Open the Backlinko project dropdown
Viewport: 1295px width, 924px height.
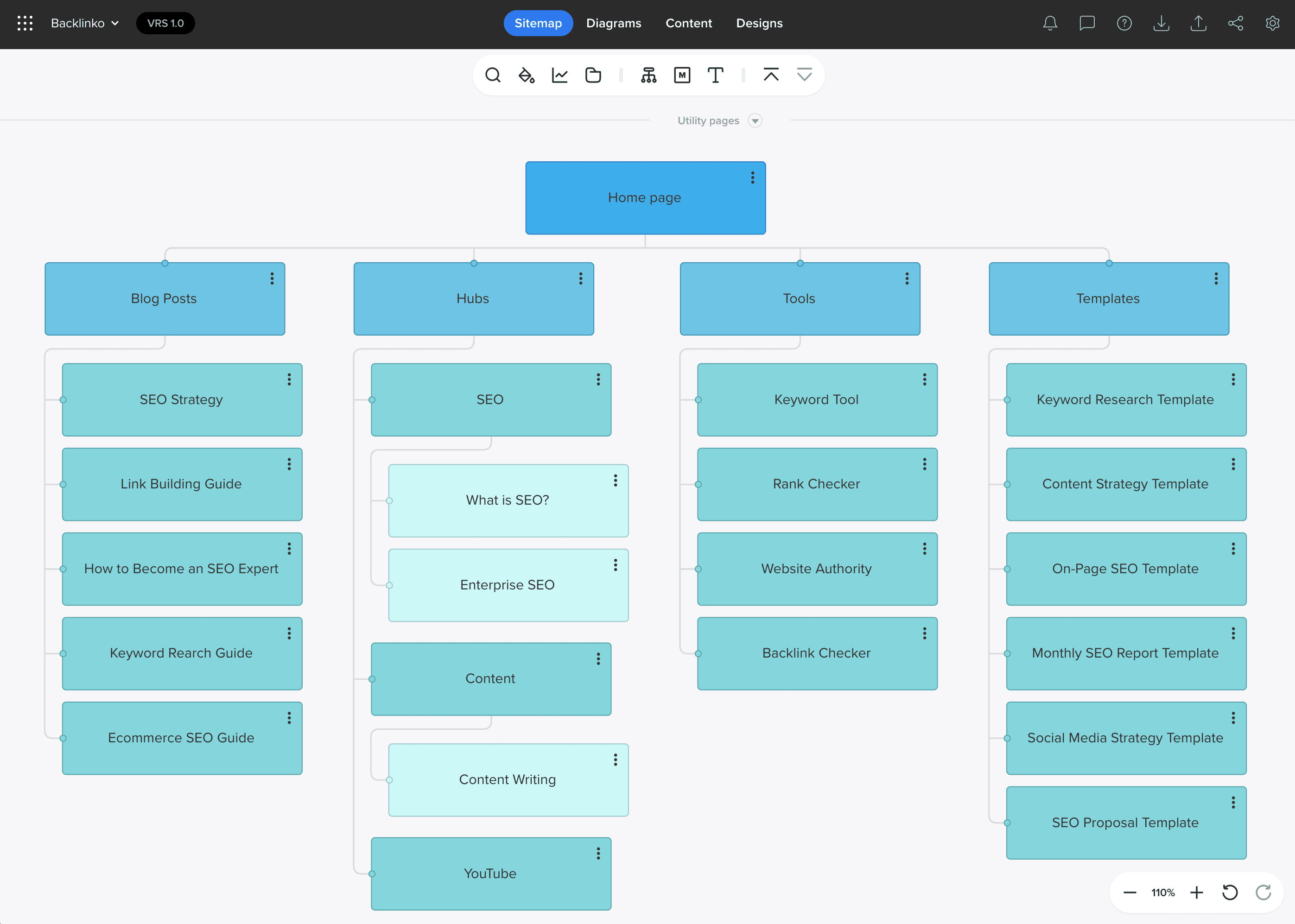click(84, 23)
